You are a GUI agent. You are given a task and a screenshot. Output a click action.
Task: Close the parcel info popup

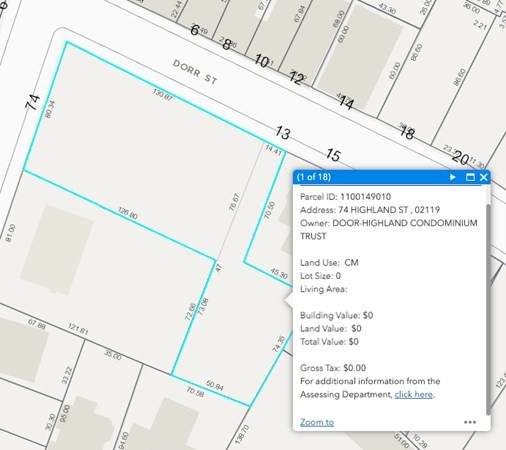tap(484, 177)
